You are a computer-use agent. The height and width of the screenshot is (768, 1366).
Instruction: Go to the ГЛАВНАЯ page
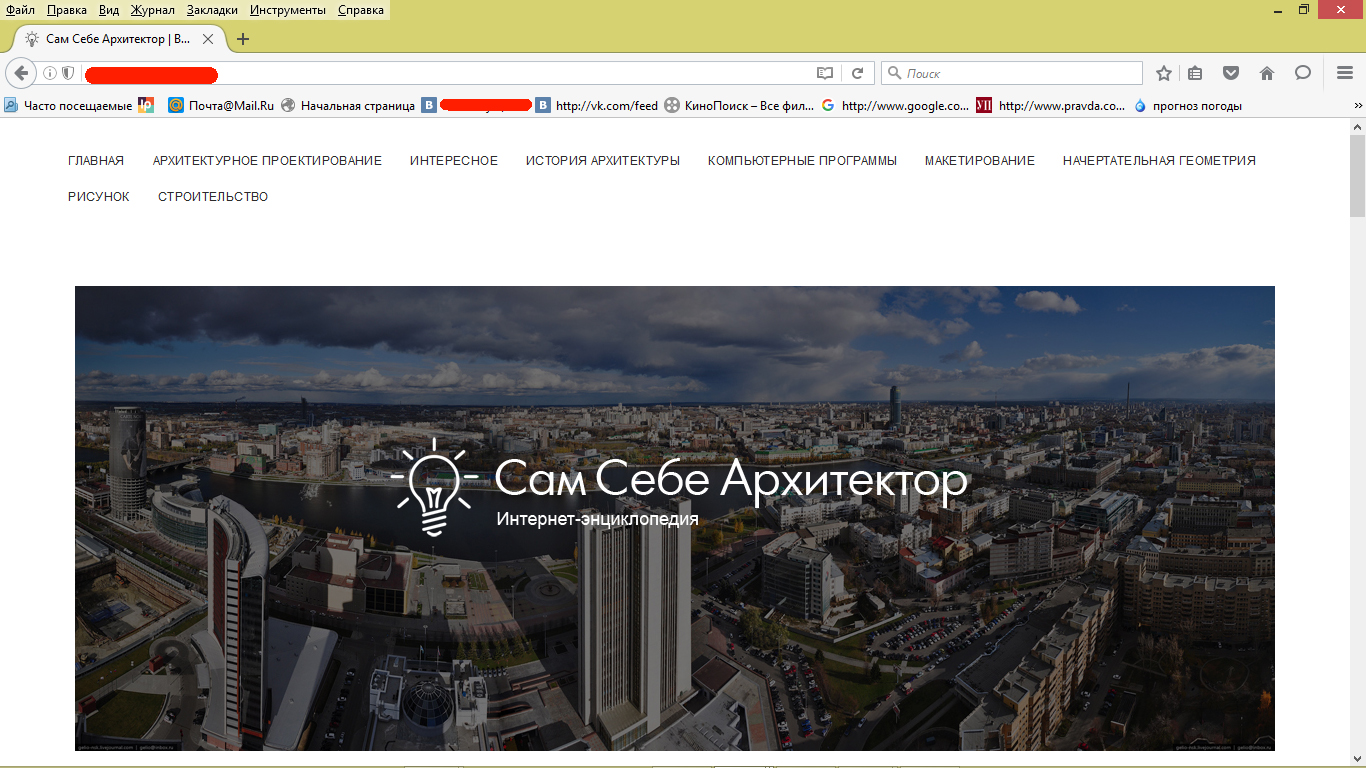[96, 161]
